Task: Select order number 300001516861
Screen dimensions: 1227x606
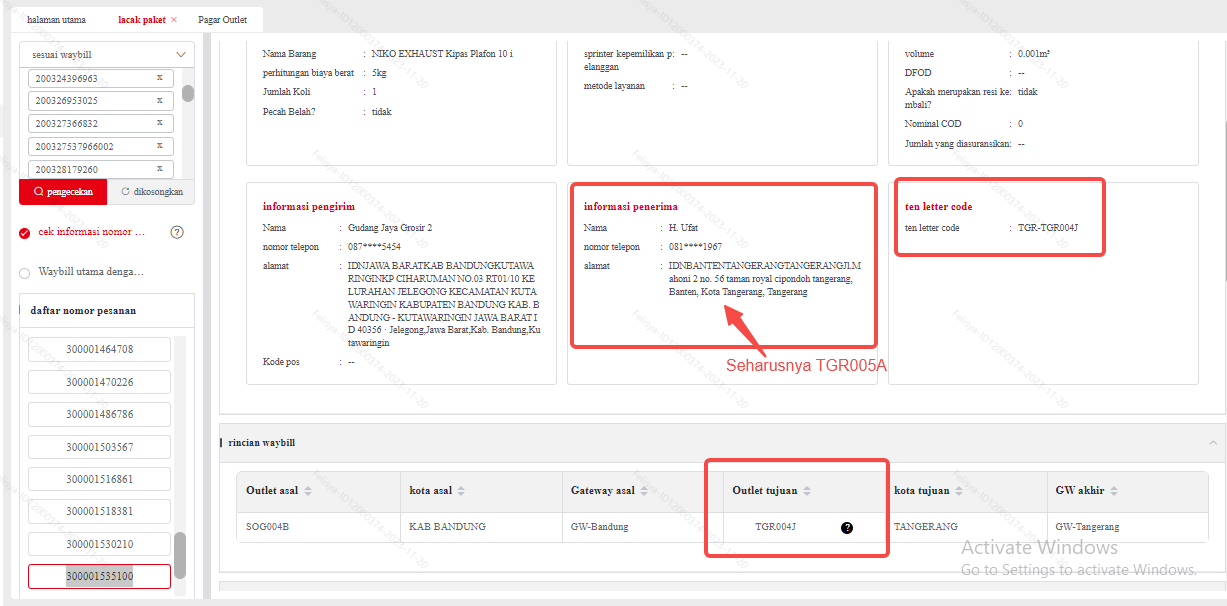Action: point(99,479)
